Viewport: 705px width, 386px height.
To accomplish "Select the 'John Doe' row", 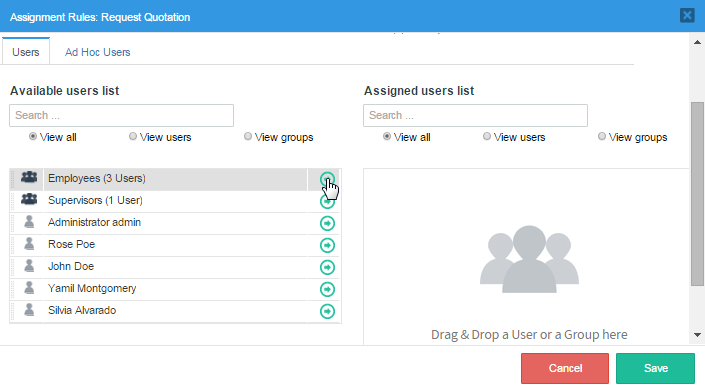I will (175, 267).
